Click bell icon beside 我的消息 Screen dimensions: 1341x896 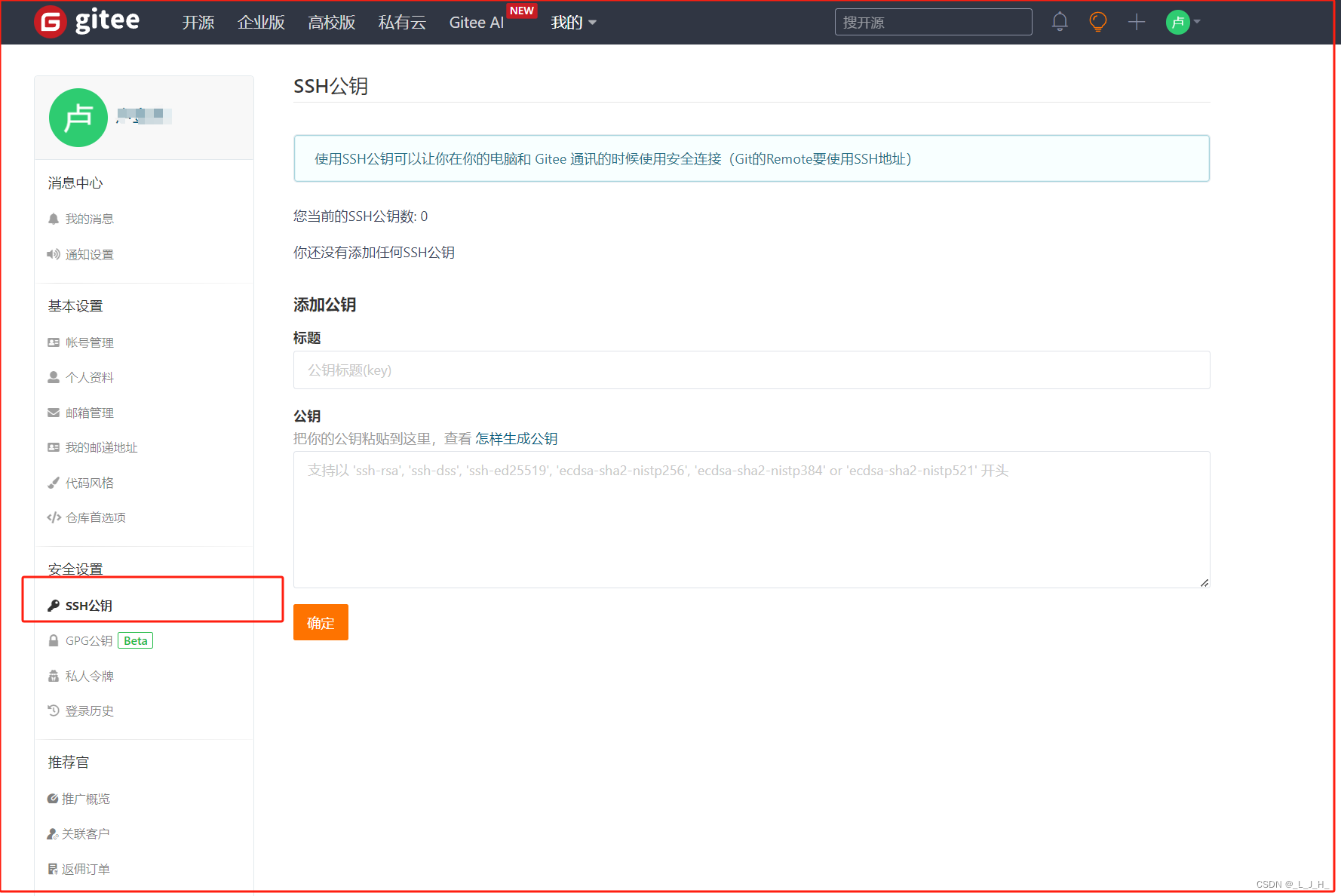coord(54,219)
